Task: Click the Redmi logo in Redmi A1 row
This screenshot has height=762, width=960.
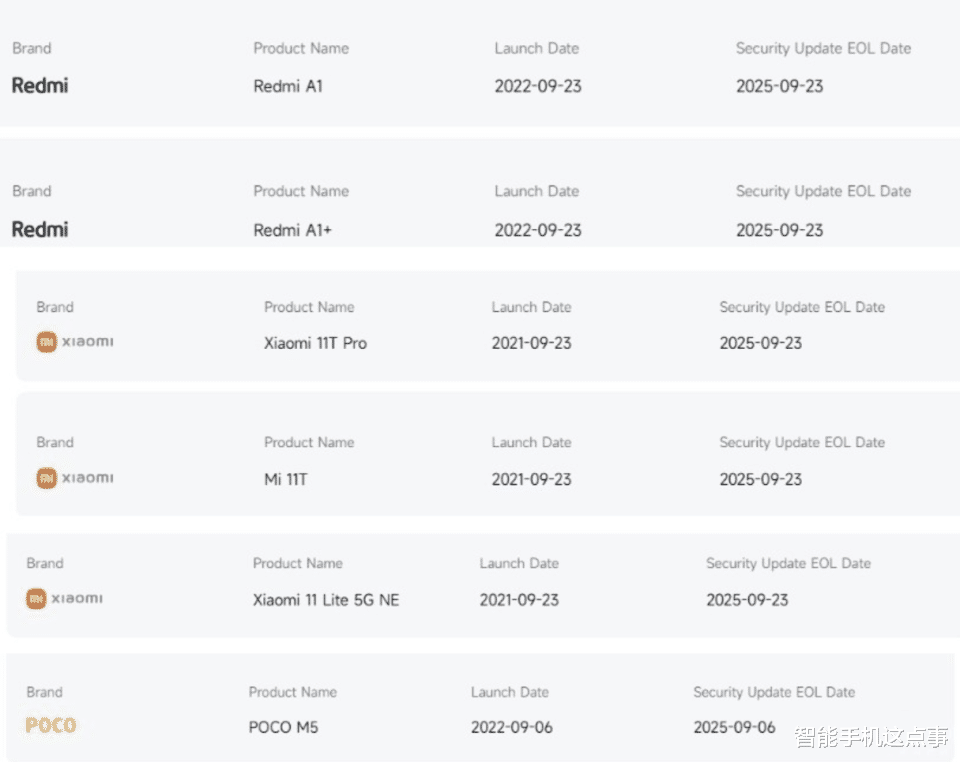Action: point(40,86)
